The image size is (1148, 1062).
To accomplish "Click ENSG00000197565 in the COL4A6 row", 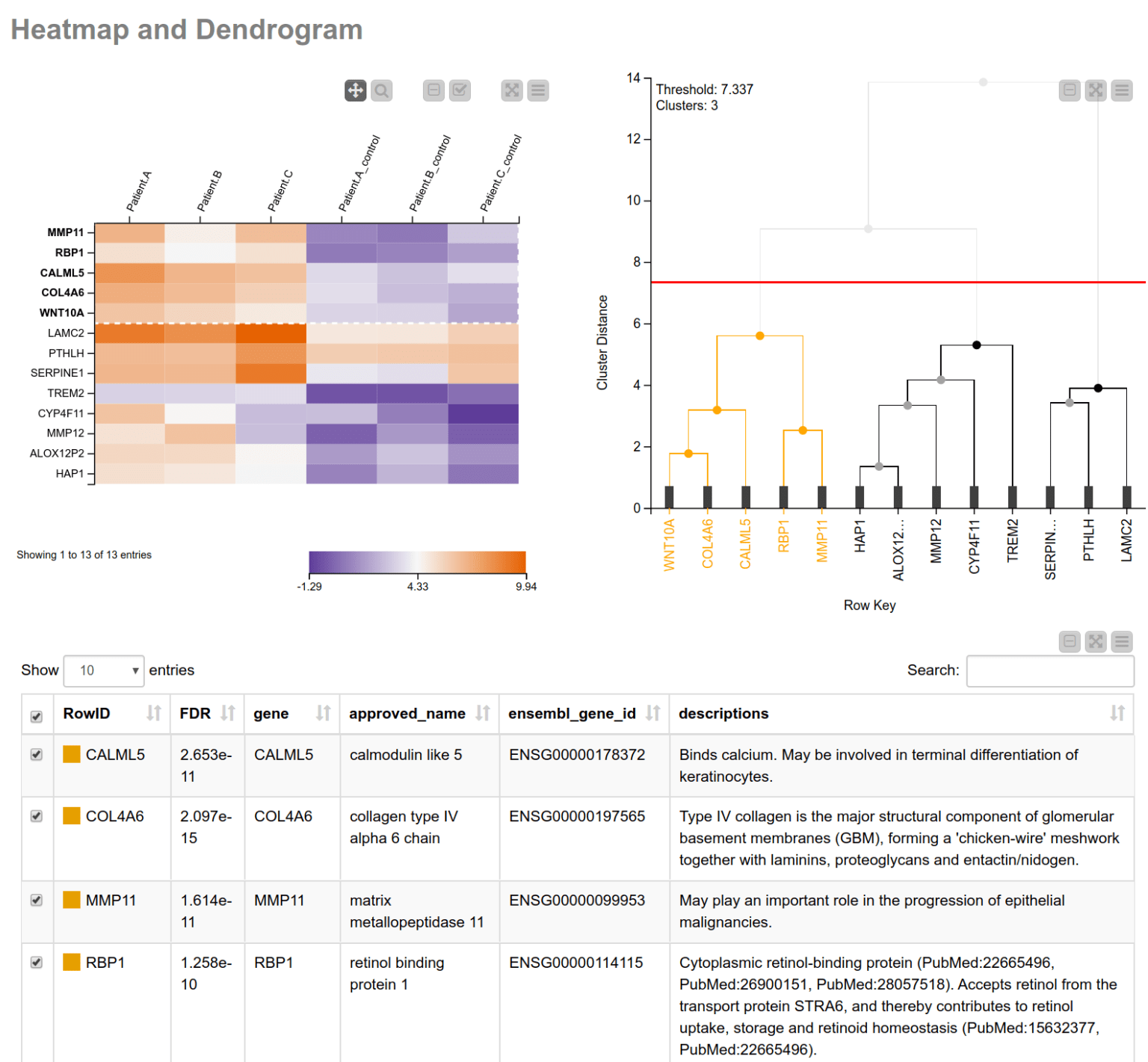I will click(577, 816).
